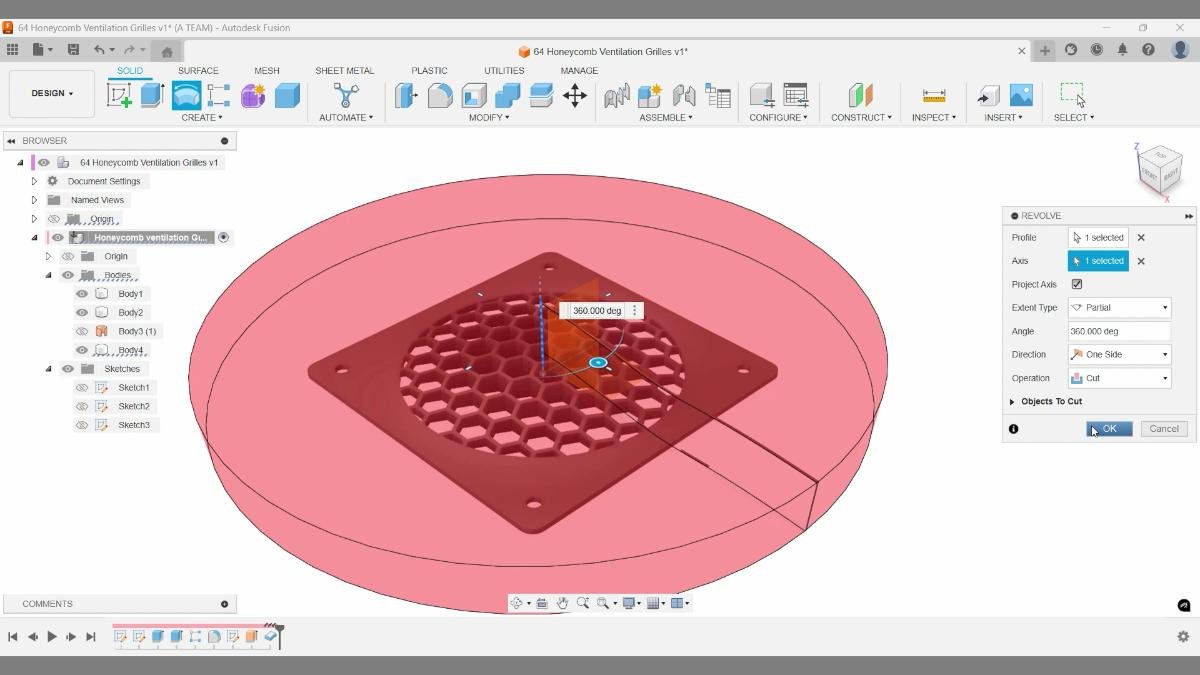Image resolution: width=1200 pixels, height=675 pixels.
Task: Select the New Component assemble icon
Action: (650, 95)
